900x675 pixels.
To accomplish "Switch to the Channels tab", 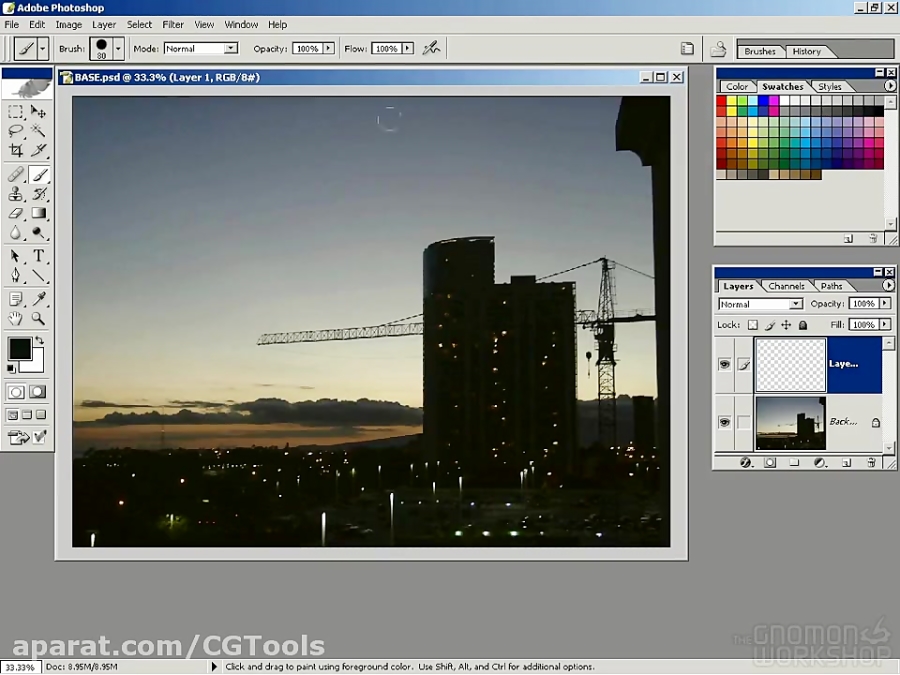I will [x=787, y=286].
